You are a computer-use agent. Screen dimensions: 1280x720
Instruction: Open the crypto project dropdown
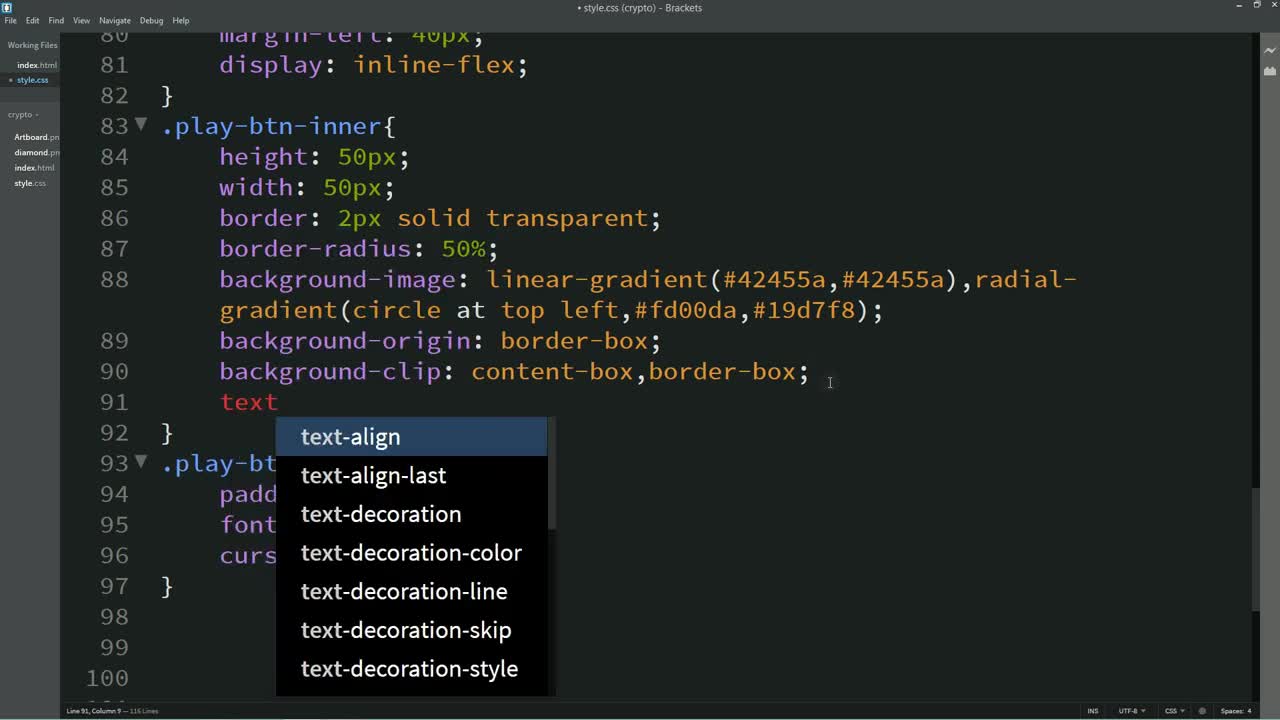(x=21, y=115)
